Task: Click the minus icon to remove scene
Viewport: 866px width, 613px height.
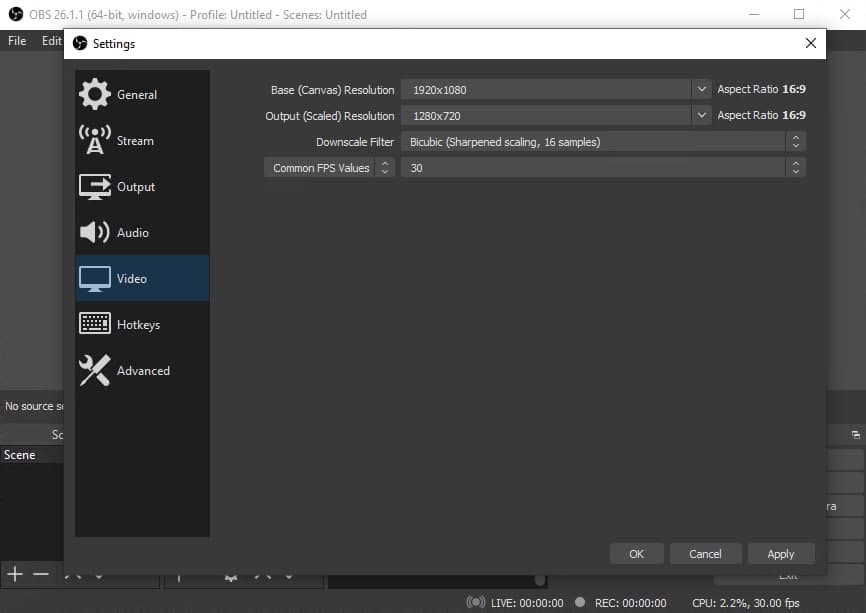Action: (x=41, y=574)
